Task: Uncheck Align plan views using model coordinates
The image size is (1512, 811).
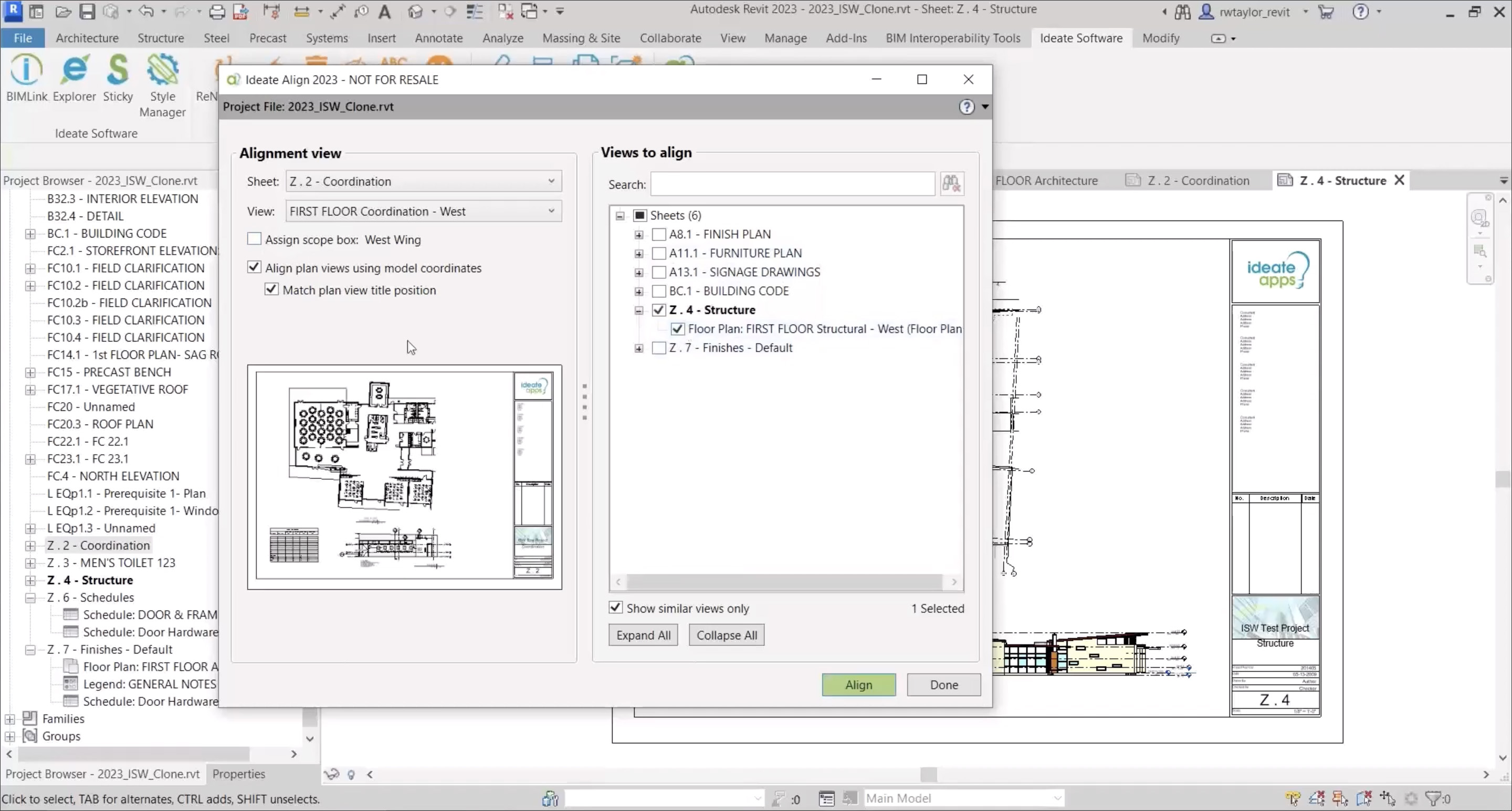Action: coord(254,267)
